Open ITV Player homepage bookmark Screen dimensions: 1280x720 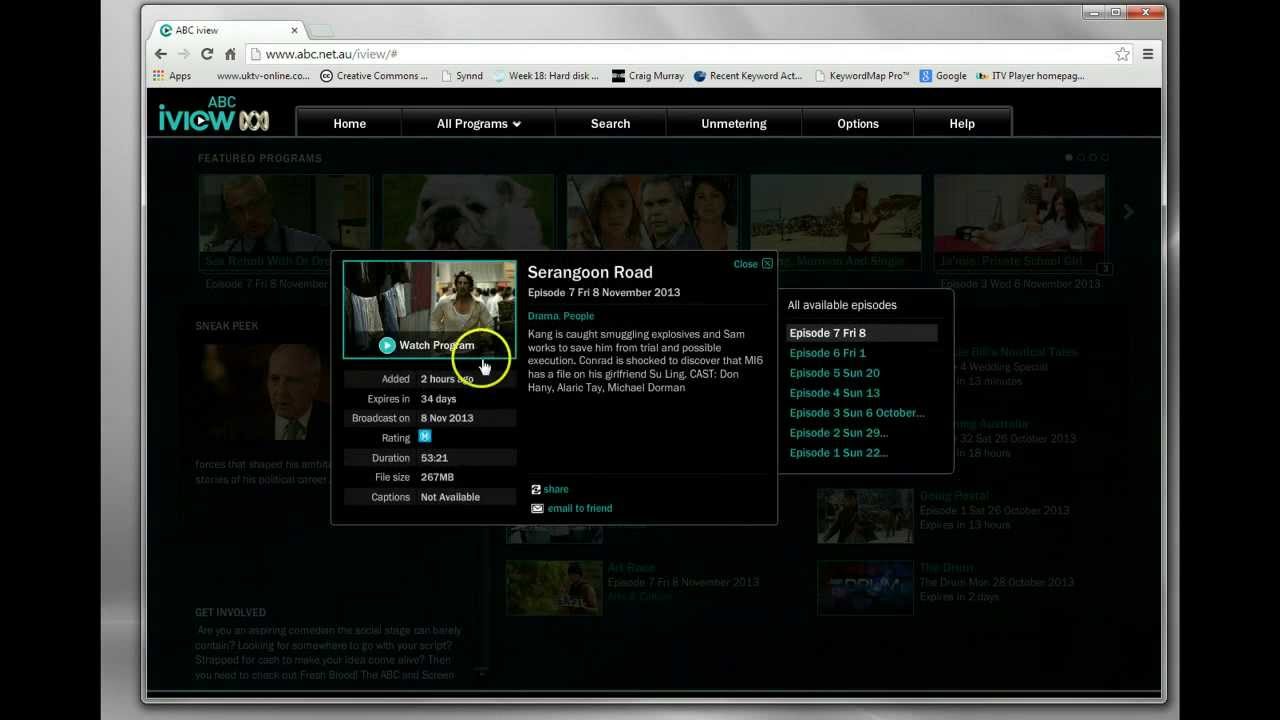1031,76
